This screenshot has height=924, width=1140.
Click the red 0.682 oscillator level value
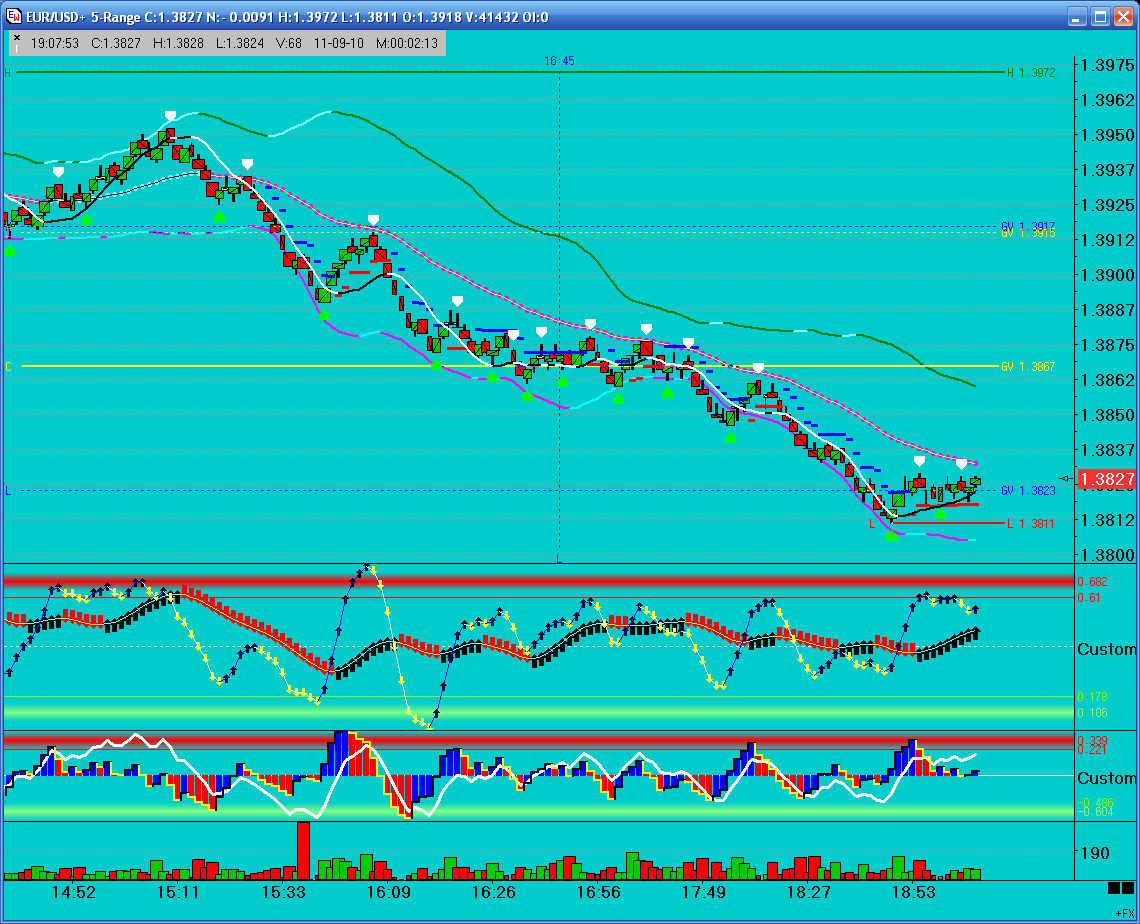1092,582
